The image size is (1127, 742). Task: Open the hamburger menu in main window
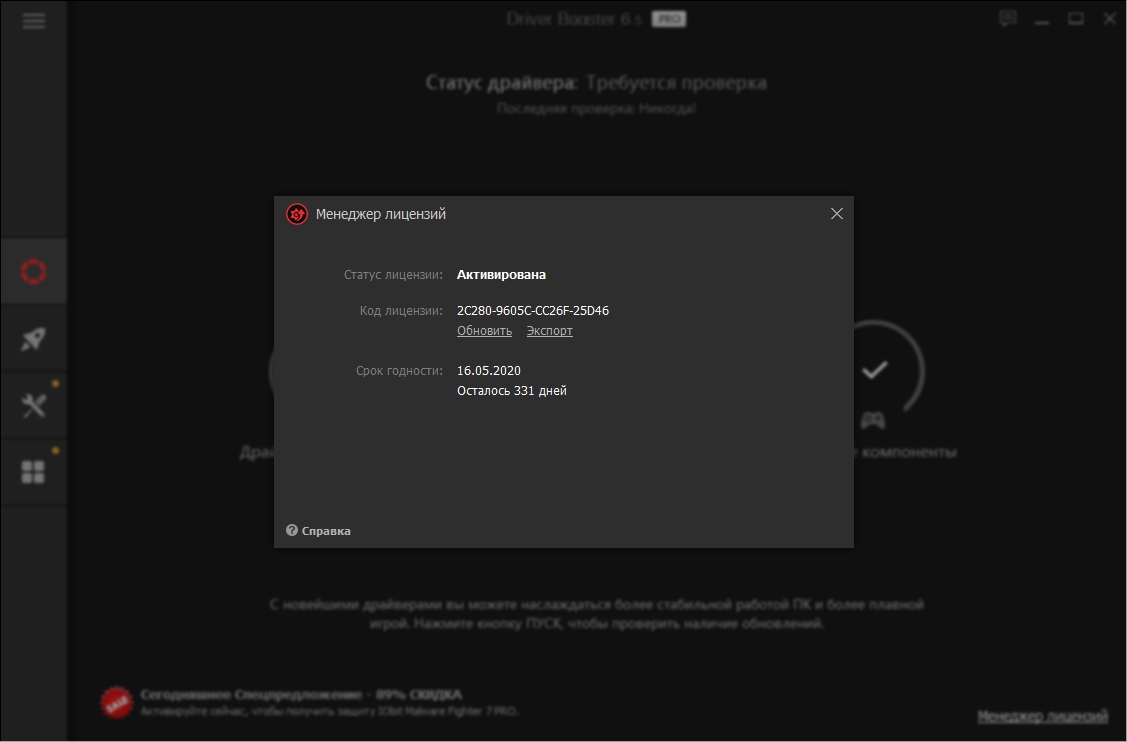(34, 20)
